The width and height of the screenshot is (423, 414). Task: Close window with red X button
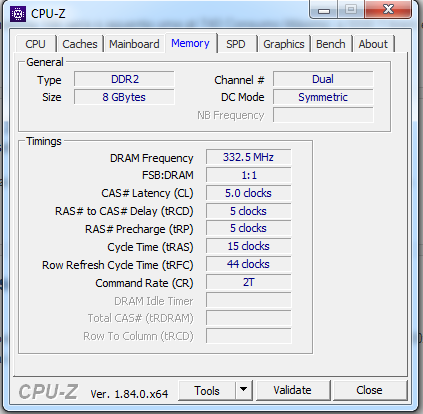(x=388, y=9)
